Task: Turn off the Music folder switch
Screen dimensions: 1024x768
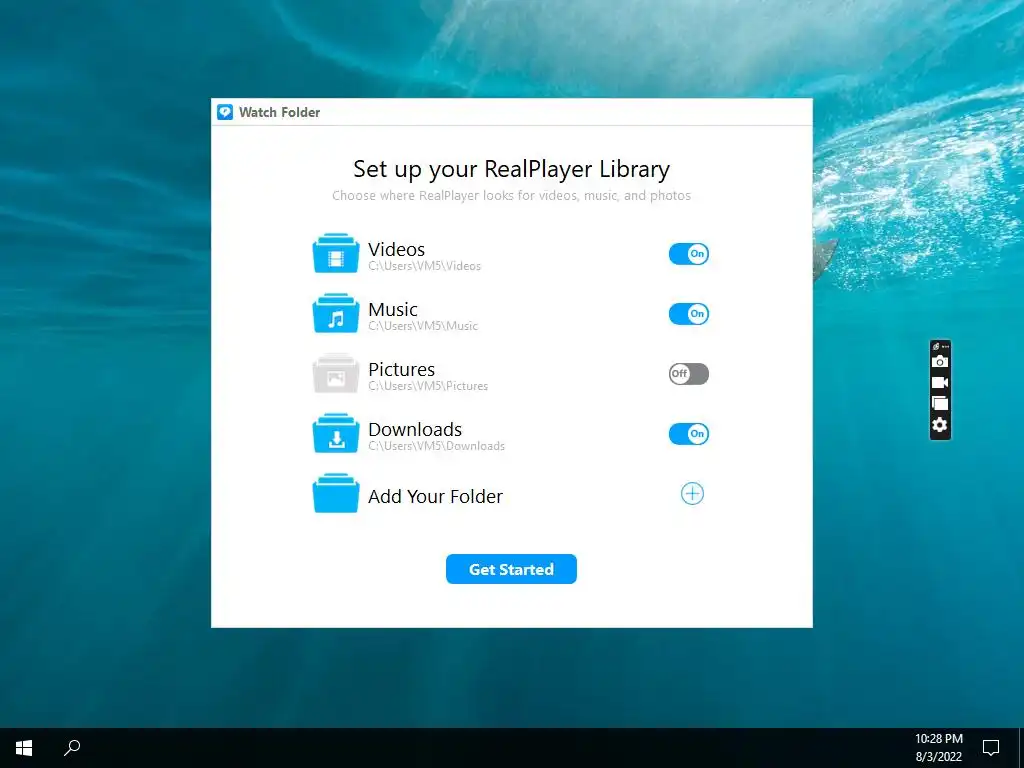Action: [x=688, y=313]
